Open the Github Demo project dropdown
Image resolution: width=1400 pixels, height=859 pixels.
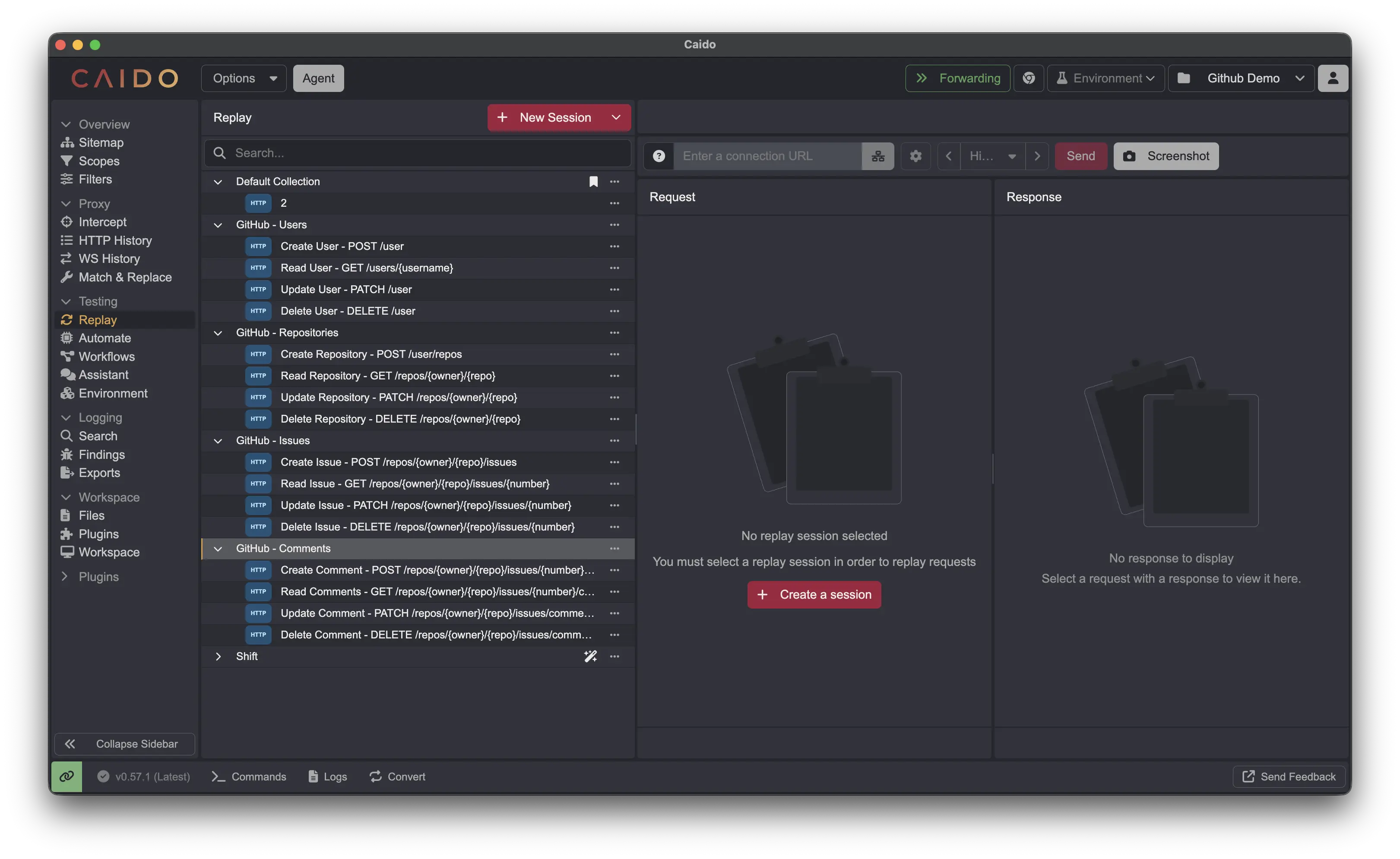coord(1241,79)
